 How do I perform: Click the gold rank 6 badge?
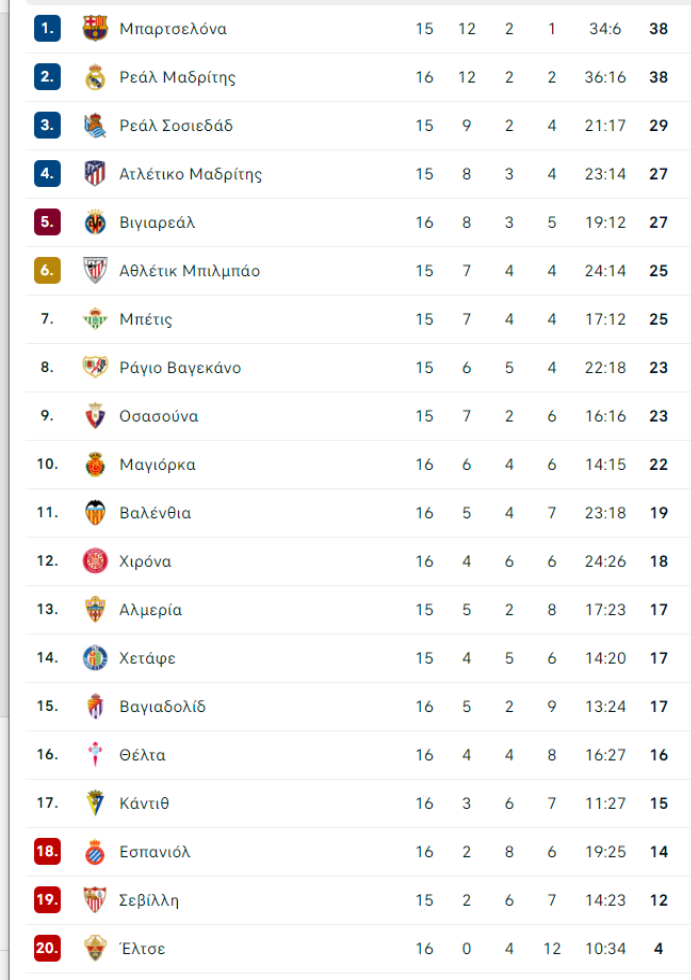click(47, 271)
